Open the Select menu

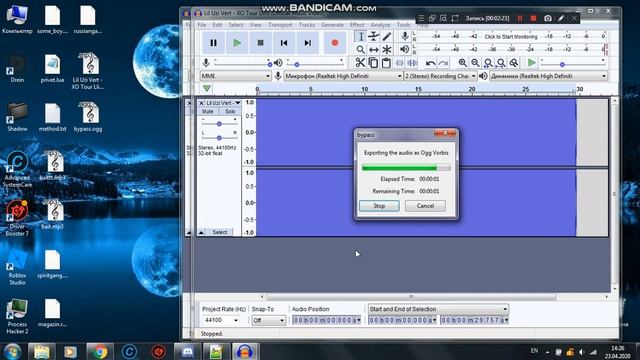coord(236,25)
